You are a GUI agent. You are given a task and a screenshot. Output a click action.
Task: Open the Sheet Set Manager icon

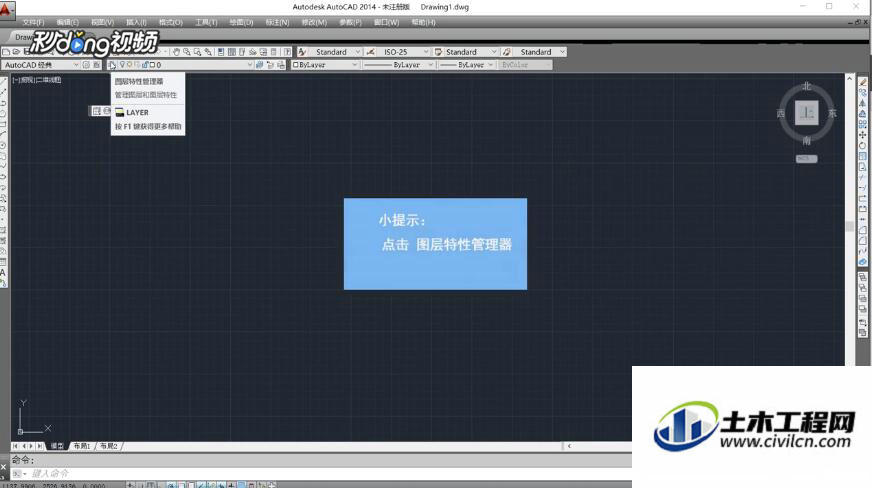(252, 52)
